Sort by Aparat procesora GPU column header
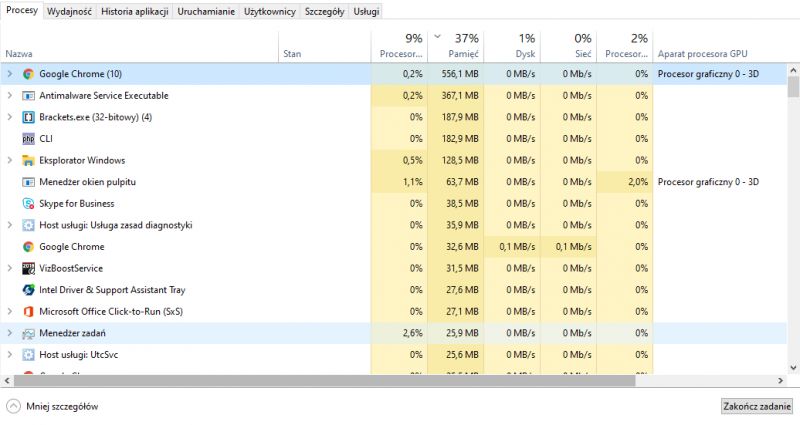 pyautogui.click(x=720, y=47)
